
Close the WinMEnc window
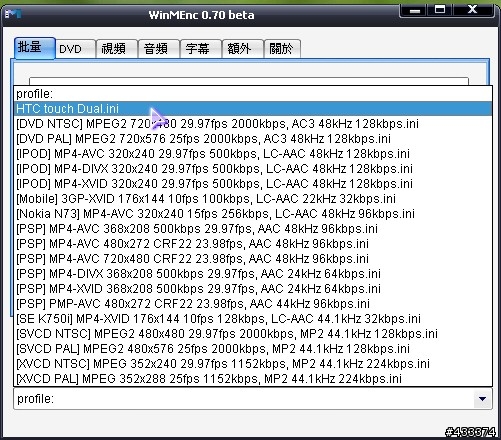[472, 9]
